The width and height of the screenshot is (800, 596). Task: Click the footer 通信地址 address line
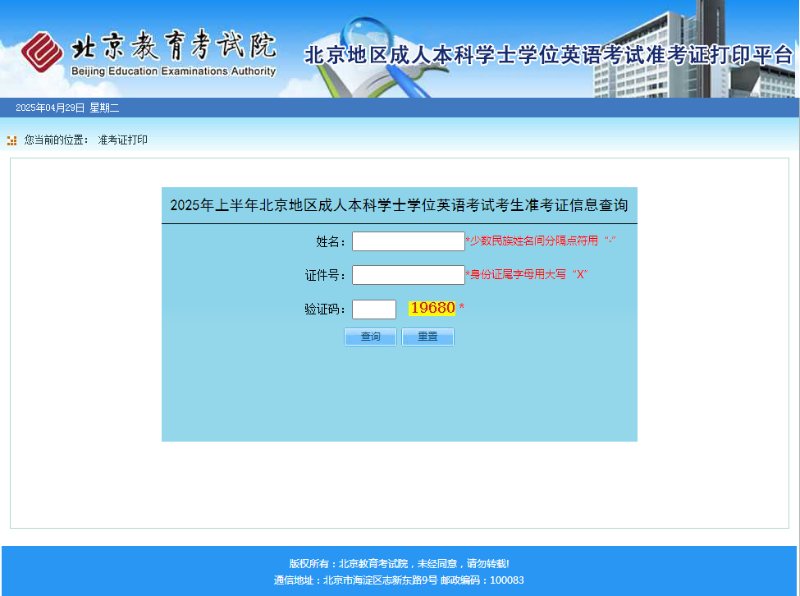tap(399, 580)
